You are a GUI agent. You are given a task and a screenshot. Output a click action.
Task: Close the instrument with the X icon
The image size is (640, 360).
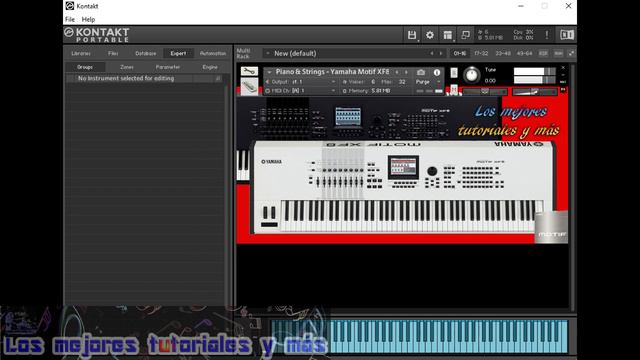563,68
